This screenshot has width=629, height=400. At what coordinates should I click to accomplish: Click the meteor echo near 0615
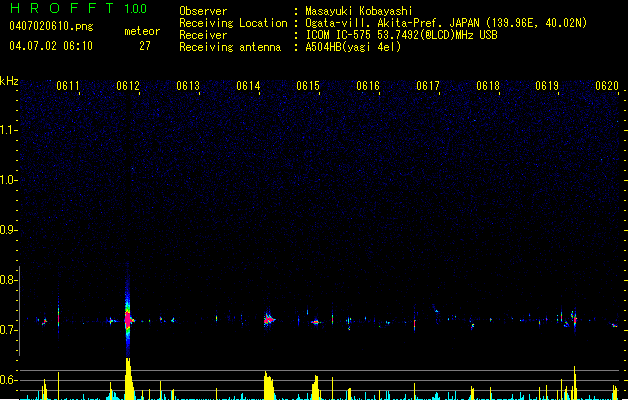tap(316, 322)
